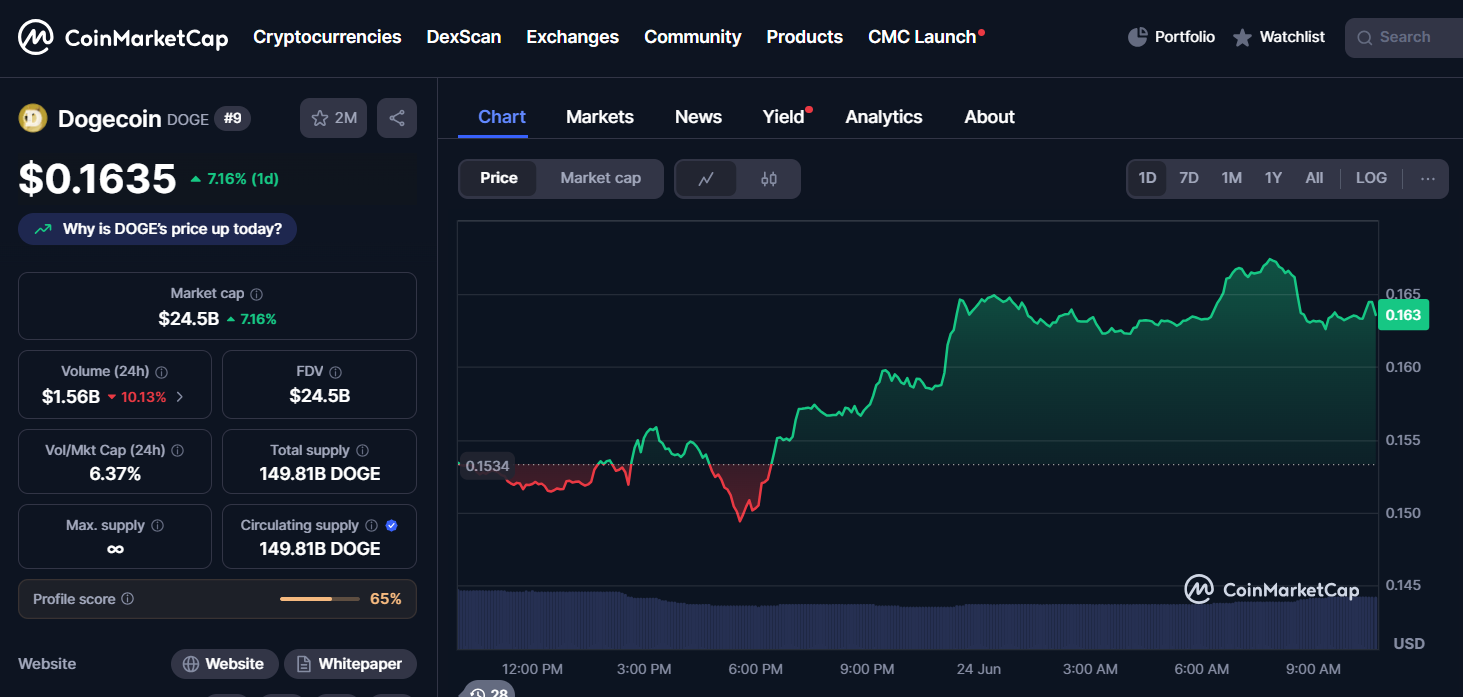Click the 0.1534 opening price label

click(487, 465)
